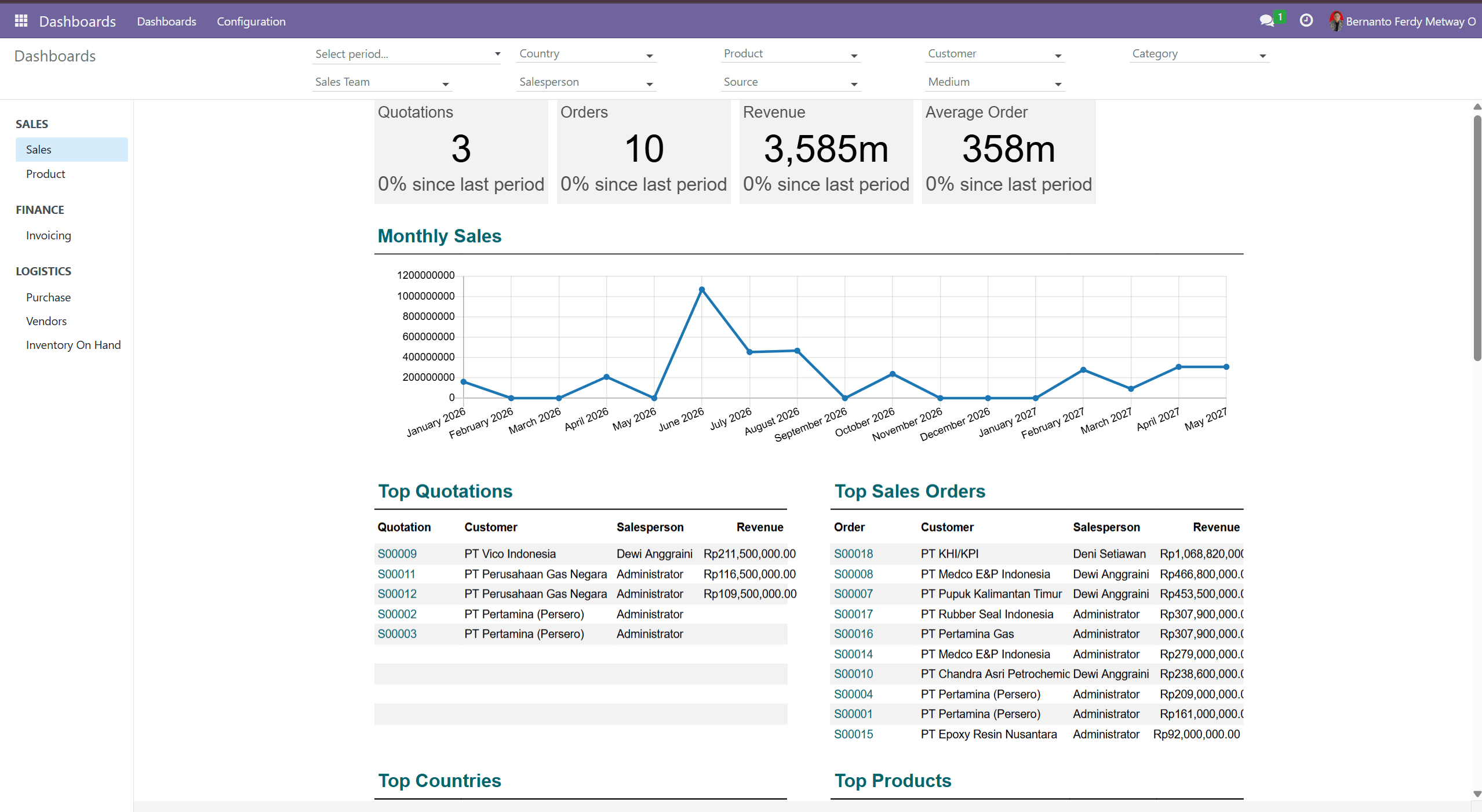
Task: Click the Average Order scorecard 358m
Action: click(1008, 149)
